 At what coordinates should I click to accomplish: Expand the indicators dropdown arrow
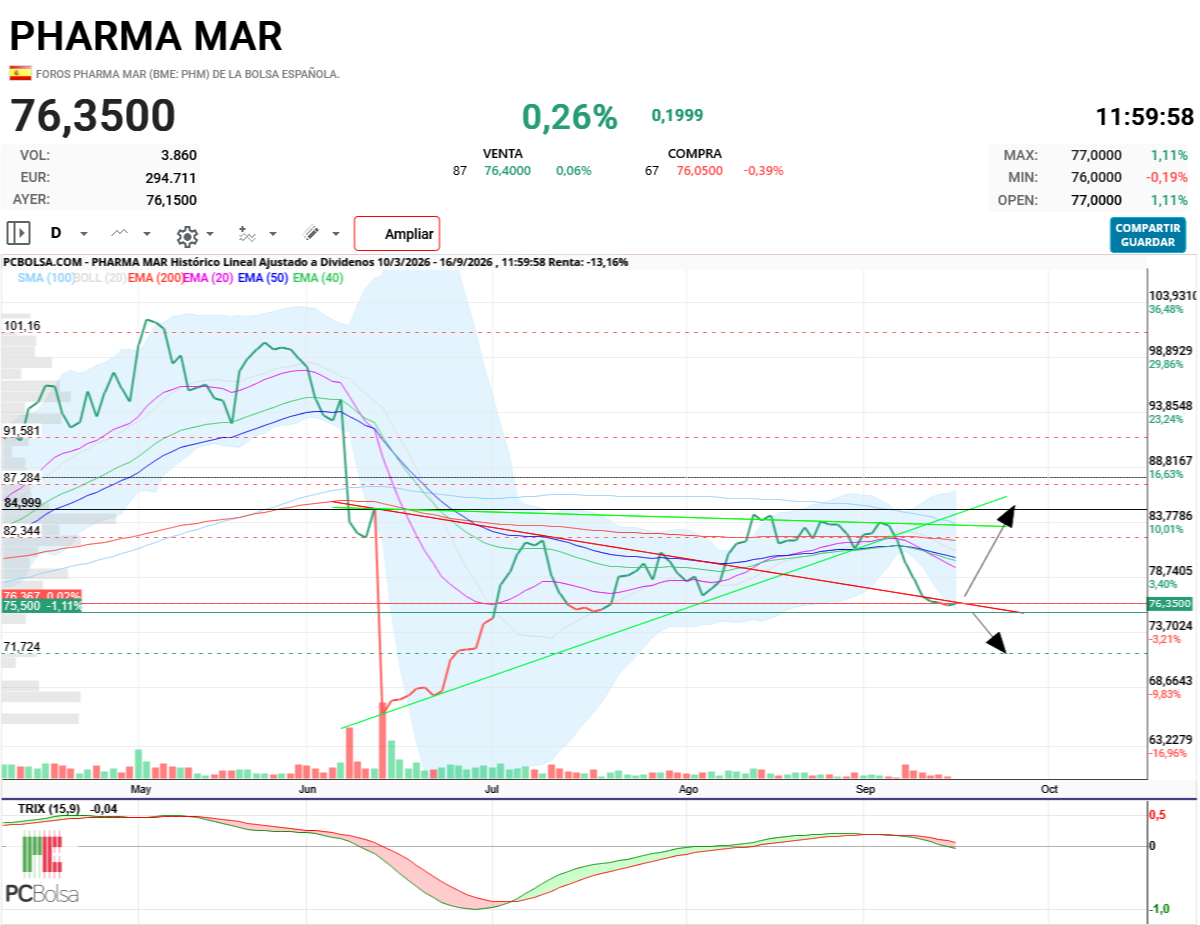click(273, 234)
